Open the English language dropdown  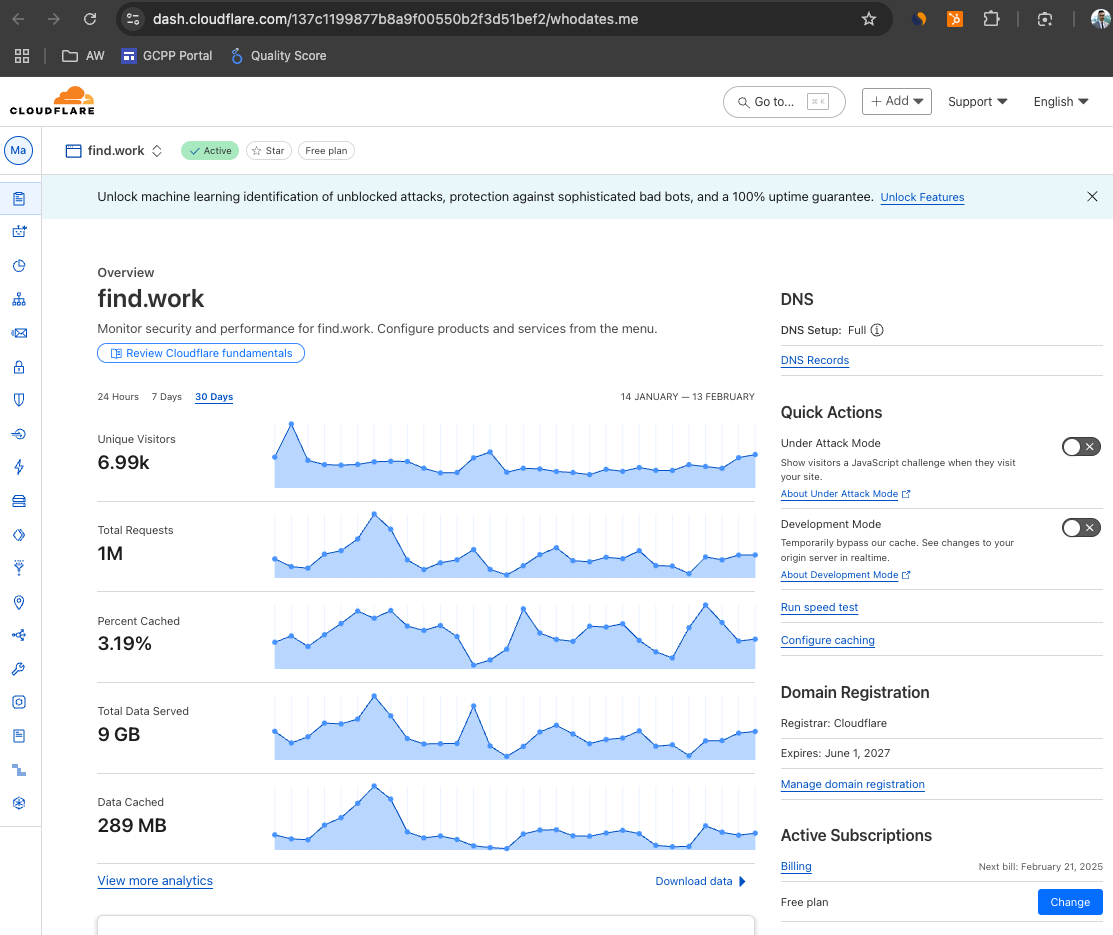(1060, 102)
